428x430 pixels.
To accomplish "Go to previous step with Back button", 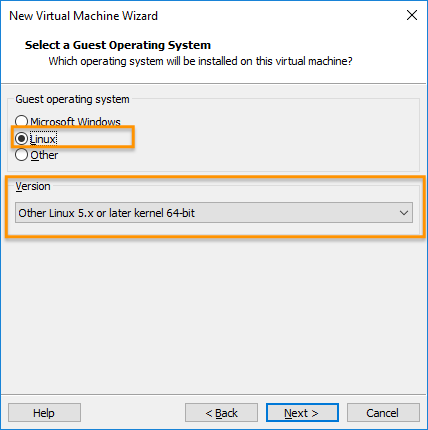I will click(x=221, y=413).
